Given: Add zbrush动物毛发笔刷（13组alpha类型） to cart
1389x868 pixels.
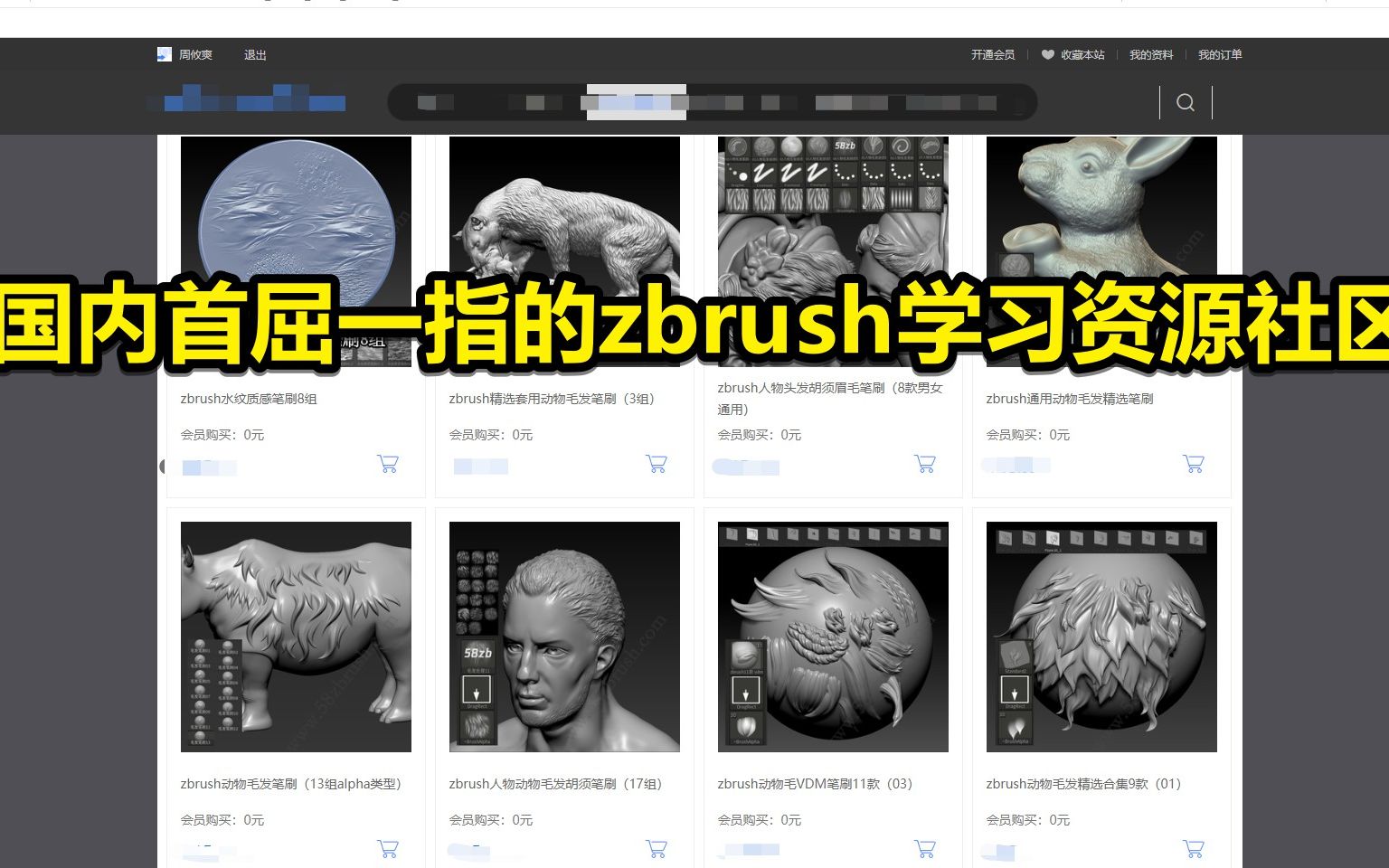Looking at the screenshot, I should (x=388, y=849).
